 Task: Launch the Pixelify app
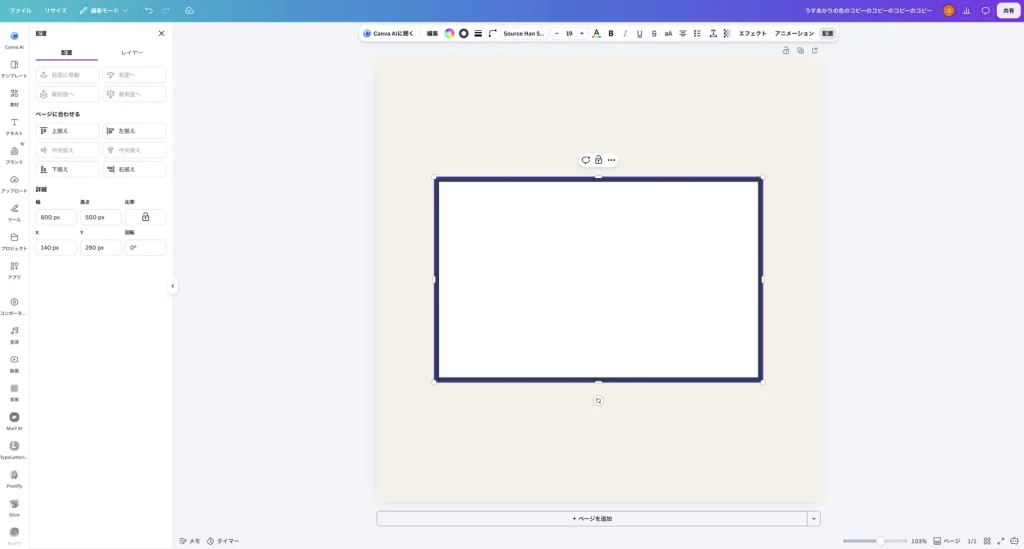[14, 478]
